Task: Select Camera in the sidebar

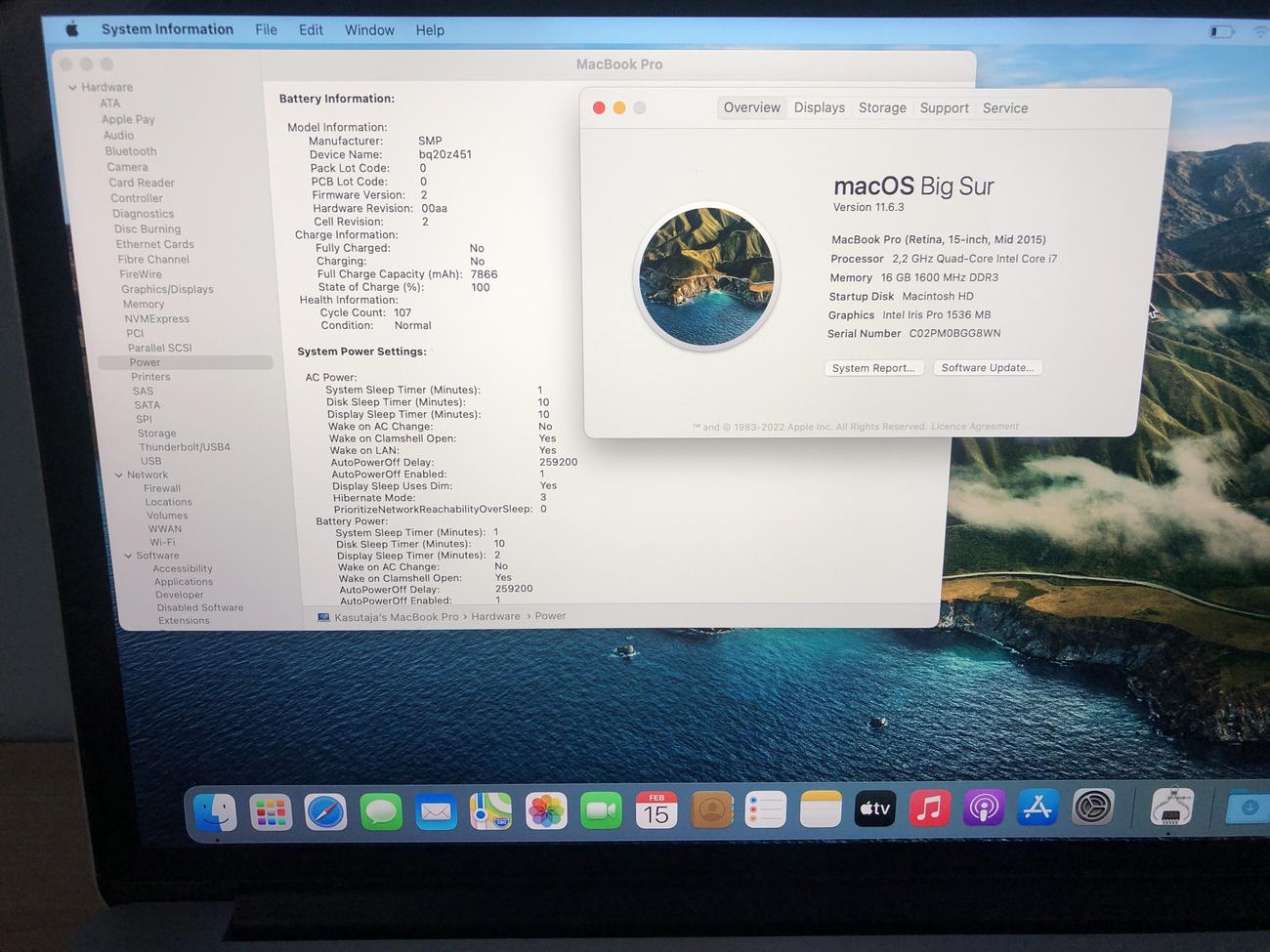Action: (x=127, y=167)
